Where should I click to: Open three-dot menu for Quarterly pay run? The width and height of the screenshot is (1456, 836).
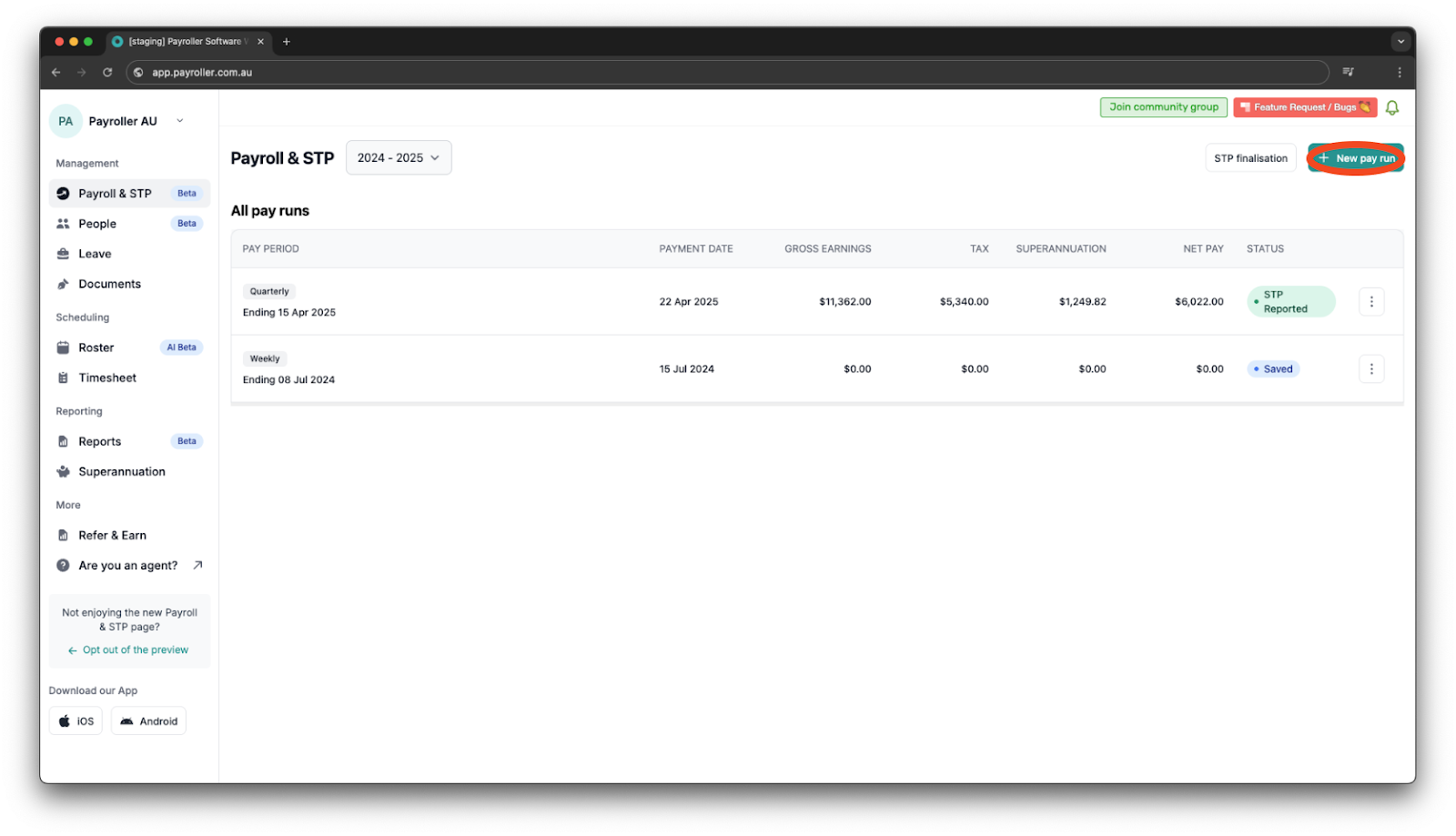coord(1370,302)
